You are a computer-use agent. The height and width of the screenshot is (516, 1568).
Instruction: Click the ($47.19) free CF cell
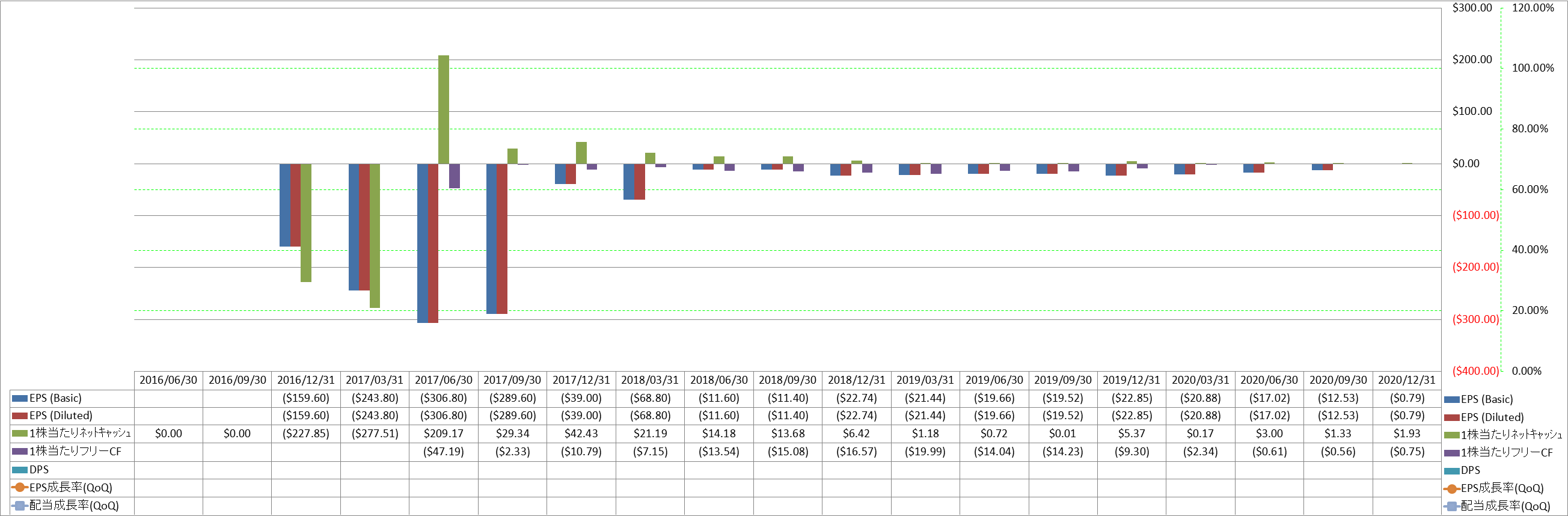(x=444, y=452)
